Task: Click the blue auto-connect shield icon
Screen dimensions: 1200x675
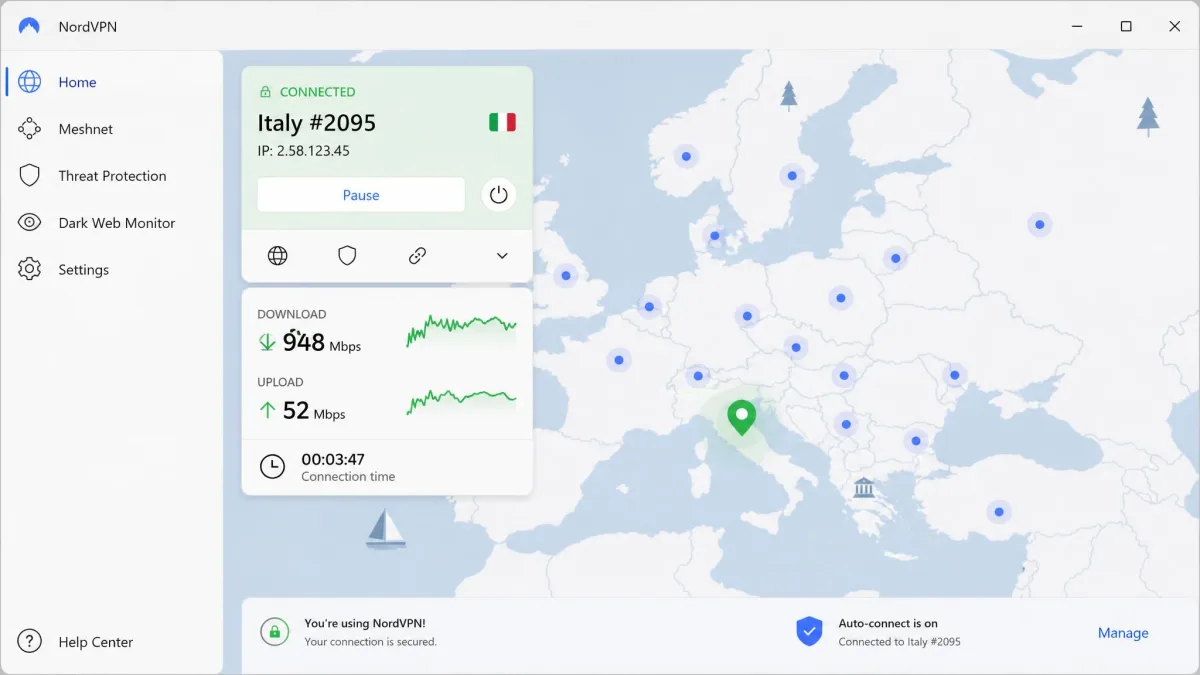Action: pos(809,631)
